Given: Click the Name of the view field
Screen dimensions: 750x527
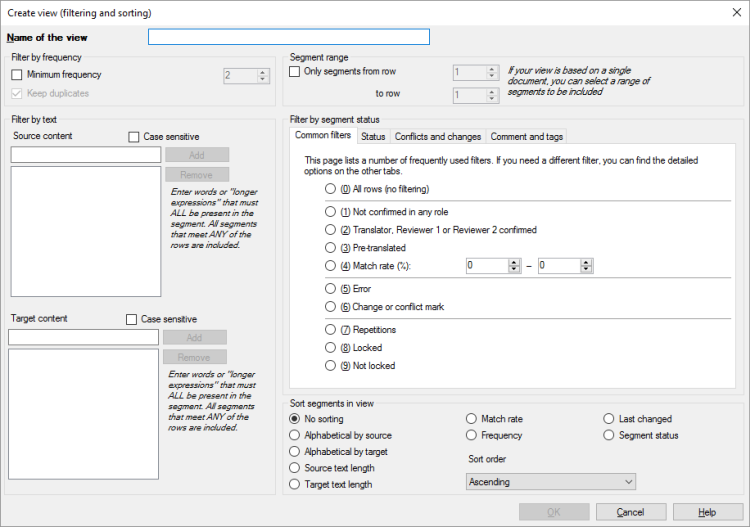Looking at the screenshot, I should pyautogui.click(x=288, y=37).
